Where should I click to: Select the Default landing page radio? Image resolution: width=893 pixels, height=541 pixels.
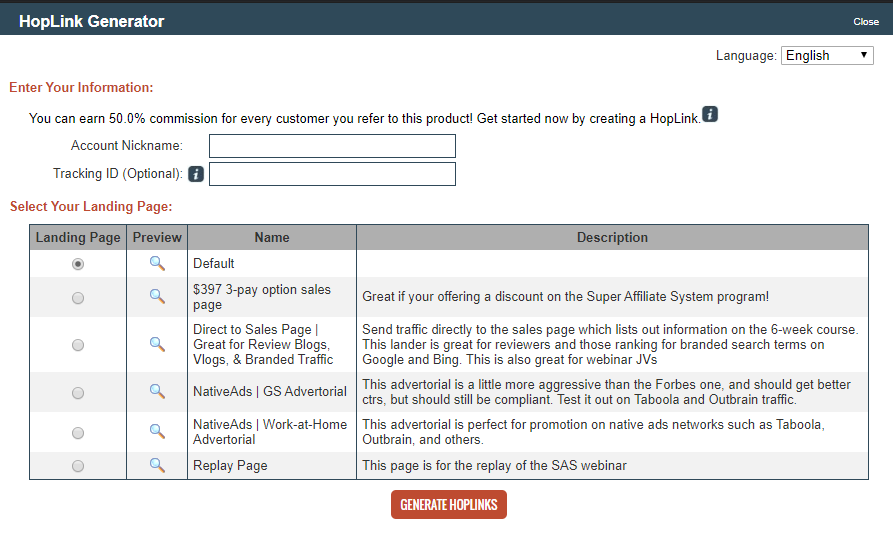point(78,264)
